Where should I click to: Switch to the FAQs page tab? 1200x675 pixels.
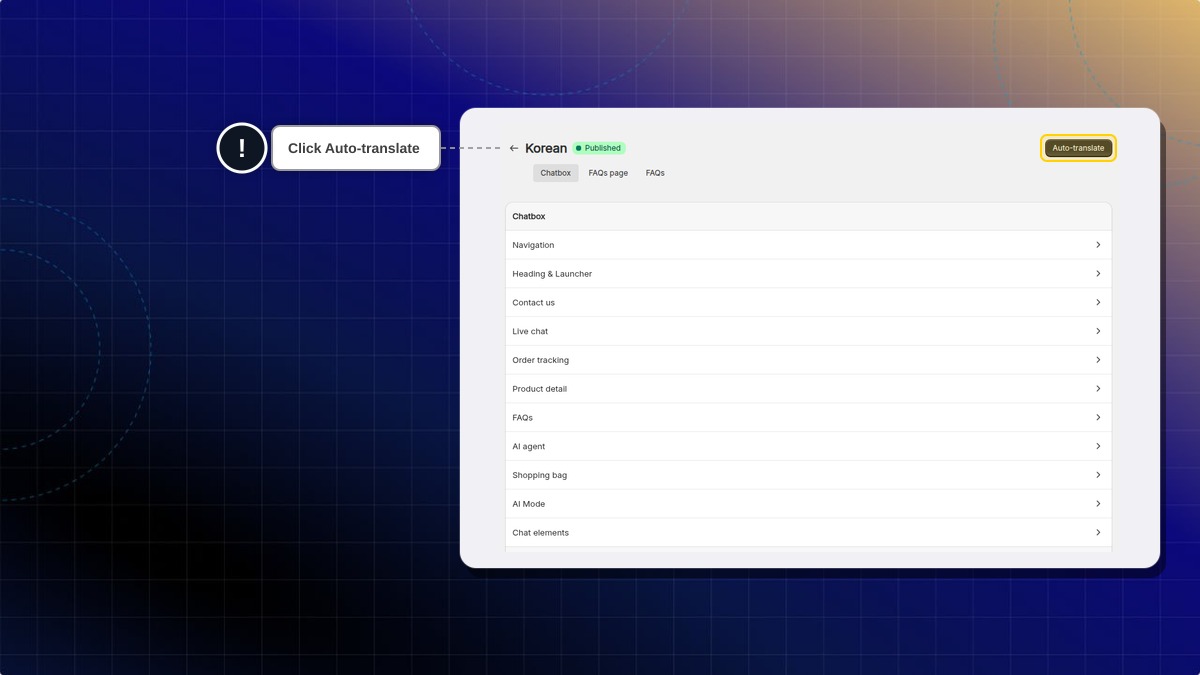[x=608, y=173]
